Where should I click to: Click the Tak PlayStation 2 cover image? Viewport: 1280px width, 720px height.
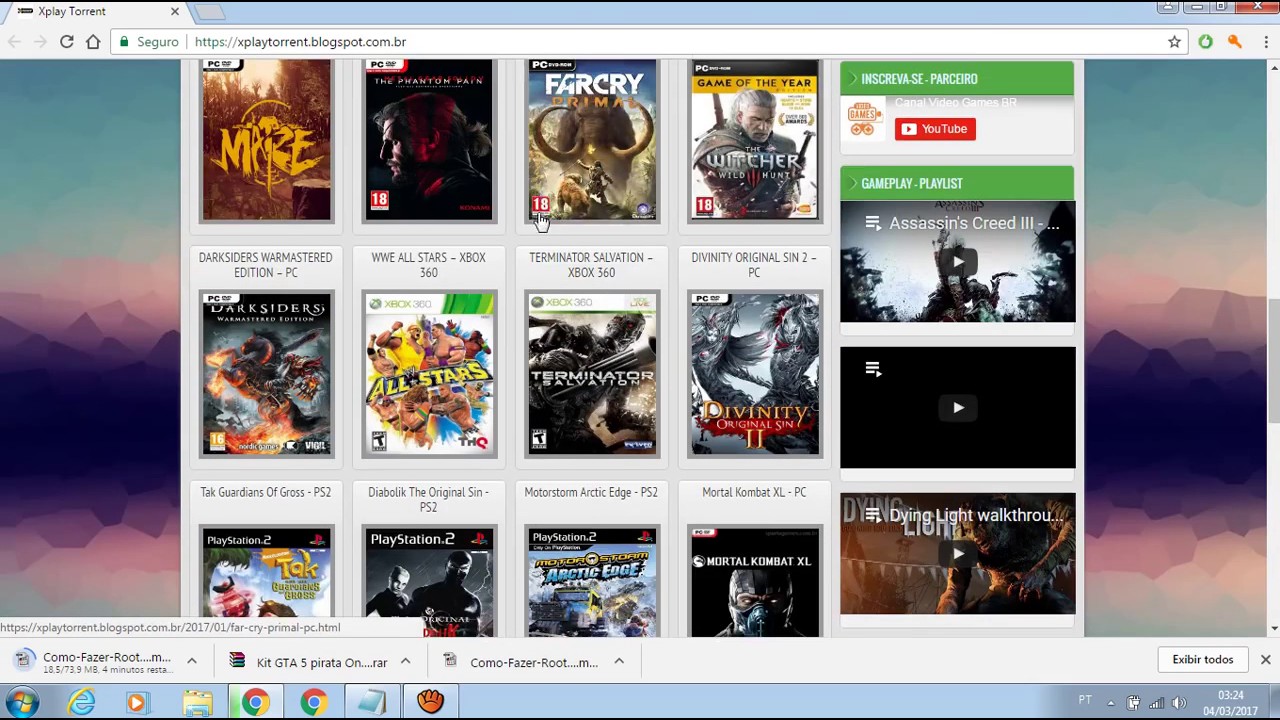(x=266, y=581)
